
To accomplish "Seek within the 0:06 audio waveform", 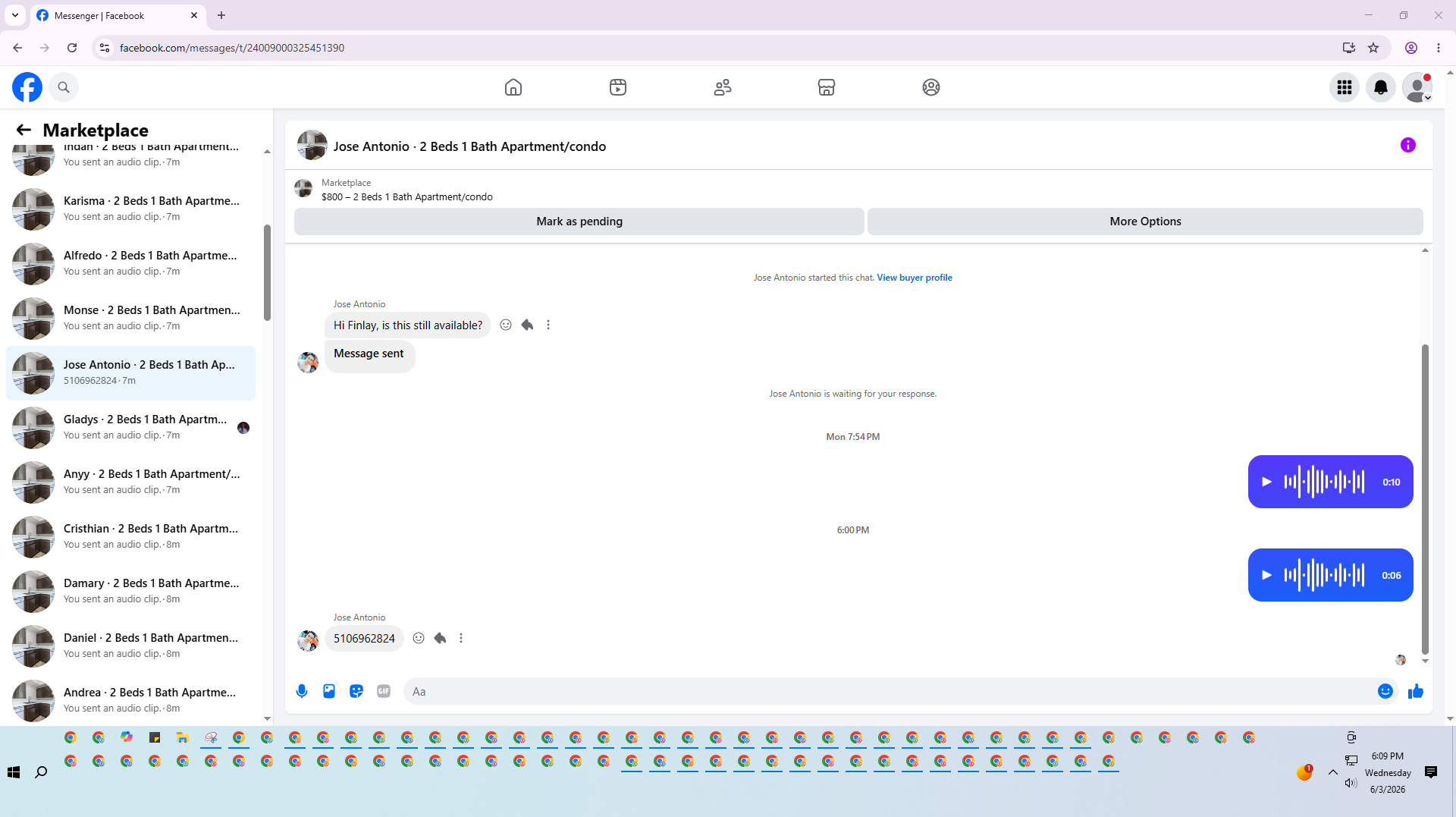I will coord(1324,575).
